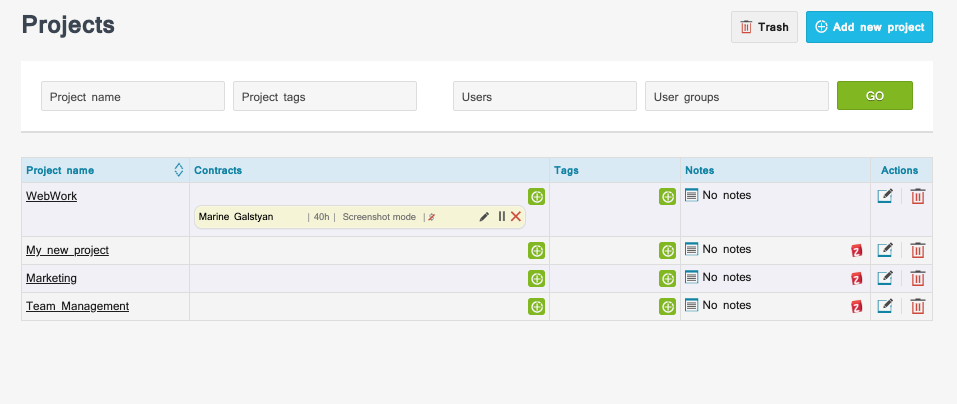Open the Marketing project link
The image size is (957, 404).
pos(51,278)
